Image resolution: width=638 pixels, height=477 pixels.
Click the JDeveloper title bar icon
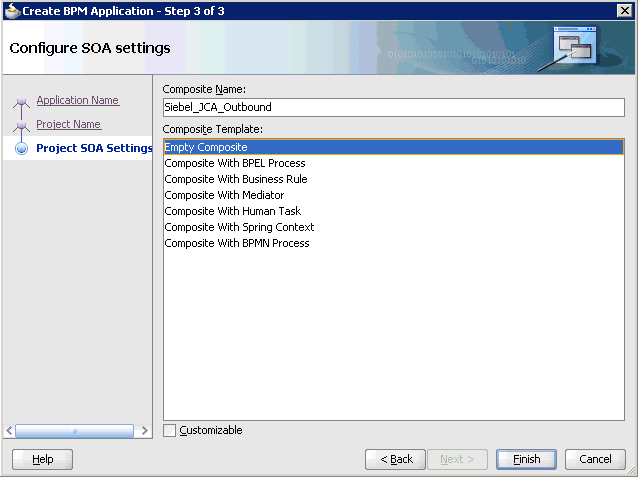[x=12, y=11]
